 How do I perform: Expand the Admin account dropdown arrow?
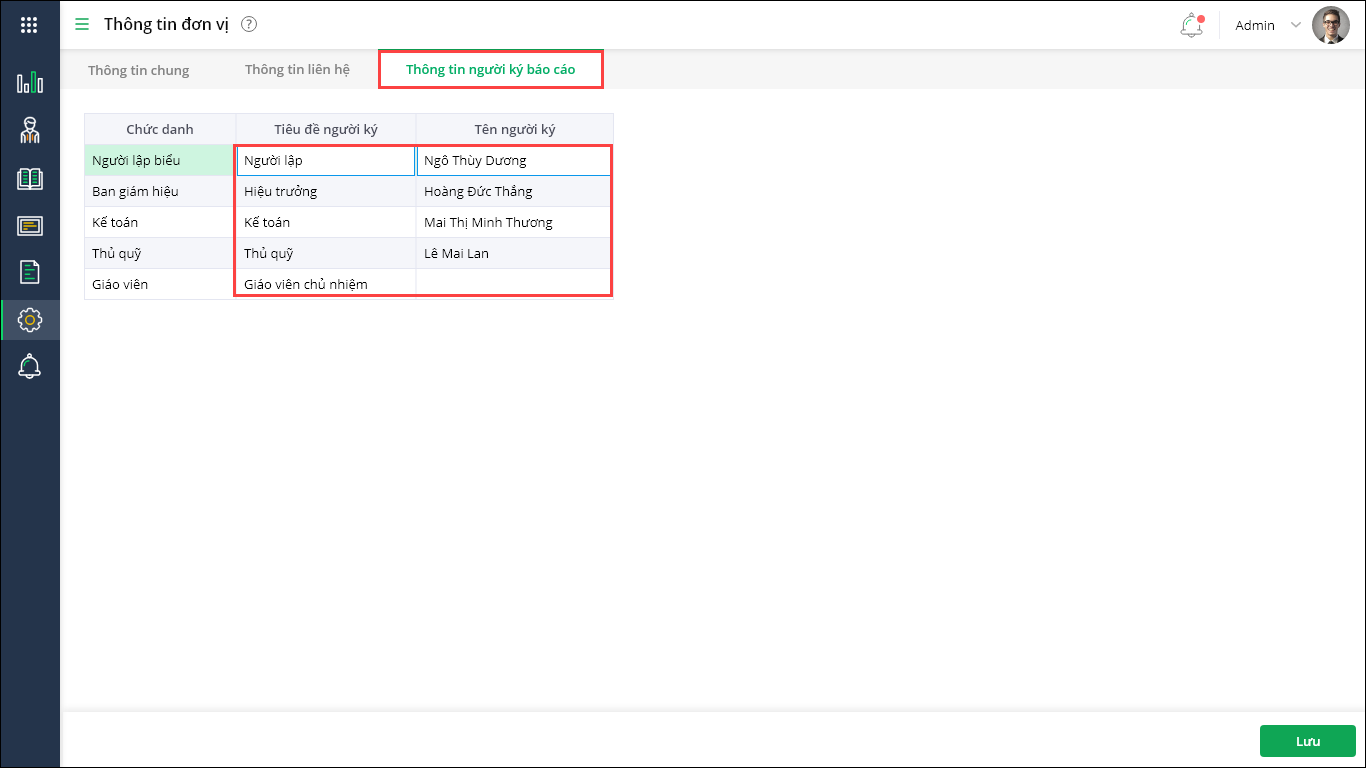coord(1295,25)
